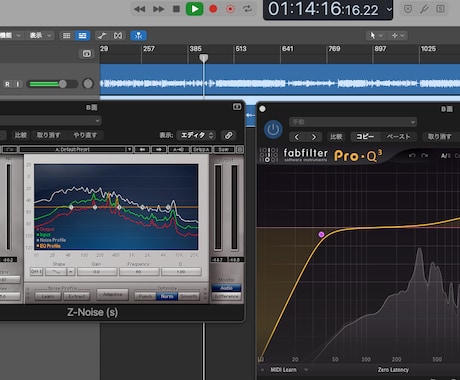Rewind playback in the transport bar
Screen dimensions: 460x380
point(139,9)
